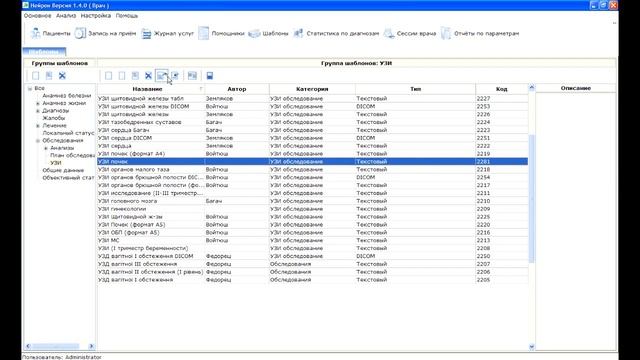The image size is (640, 360).
Task: Open the Анализ menu
Action: 66,16
